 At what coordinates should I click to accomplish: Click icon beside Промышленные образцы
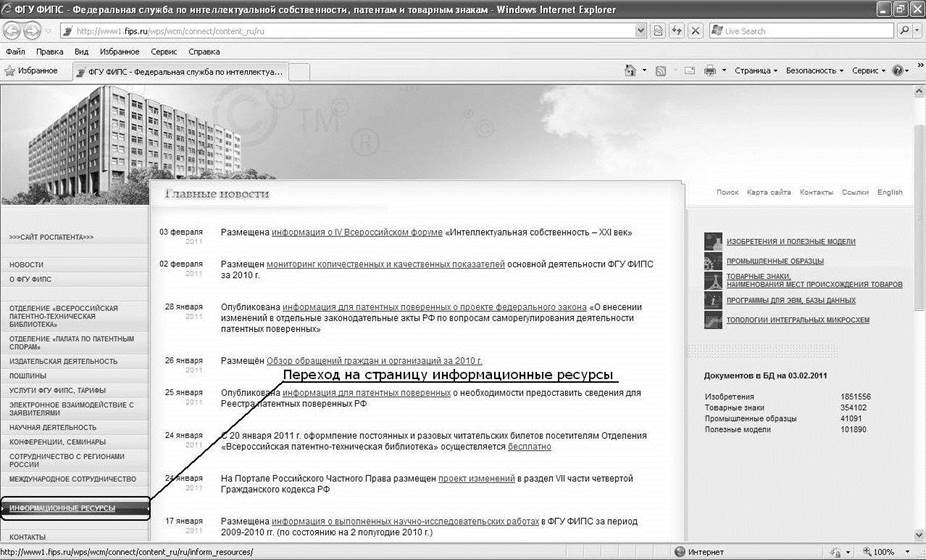coord(713,261)
